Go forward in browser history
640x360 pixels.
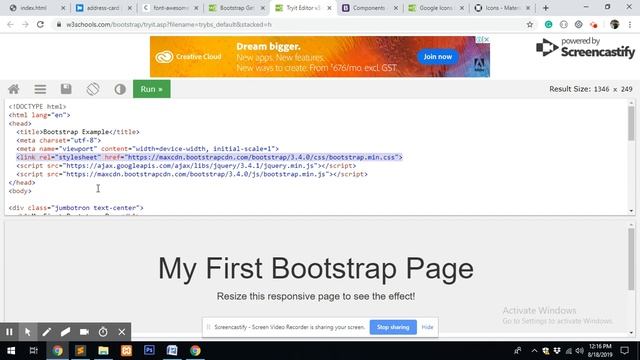coord(25,24)
